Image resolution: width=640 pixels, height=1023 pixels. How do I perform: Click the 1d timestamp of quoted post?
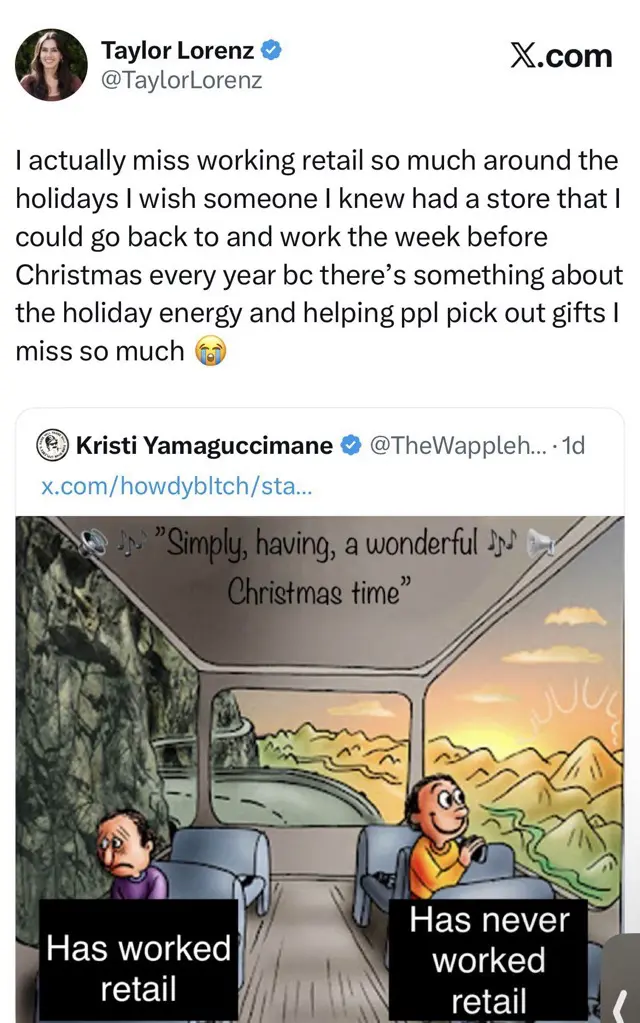coord(574,446)
